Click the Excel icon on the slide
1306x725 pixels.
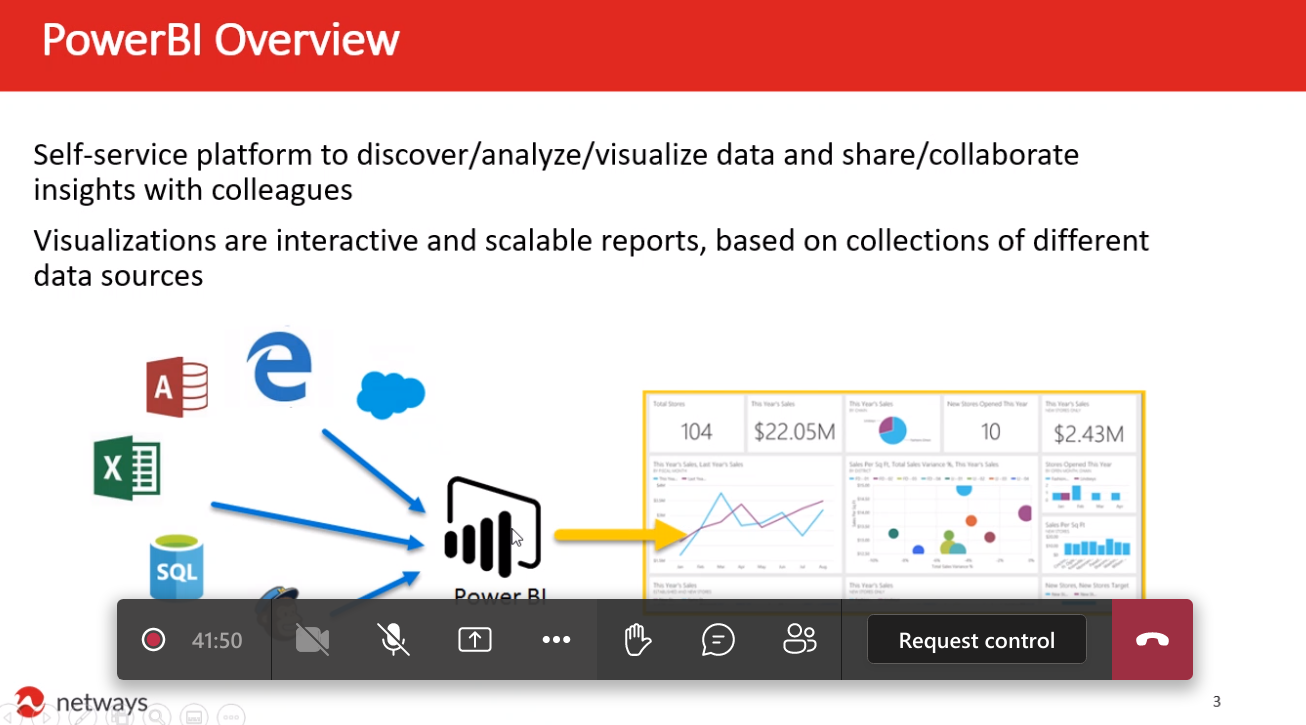pyautogui.click(x=127, y=469)
